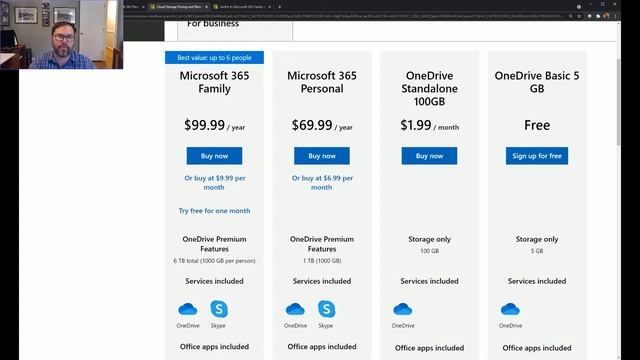
Task: Click the $69.99 / year price
Action: (322, 125)
